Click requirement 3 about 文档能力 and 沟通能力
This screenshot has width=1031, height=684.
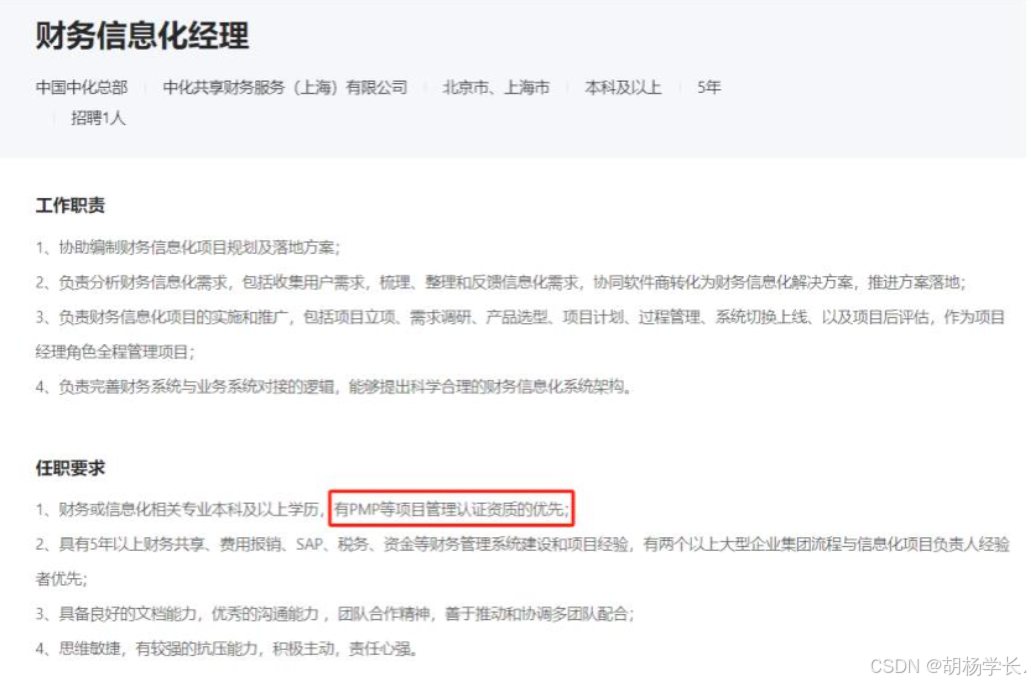click(x=335, y=614)
